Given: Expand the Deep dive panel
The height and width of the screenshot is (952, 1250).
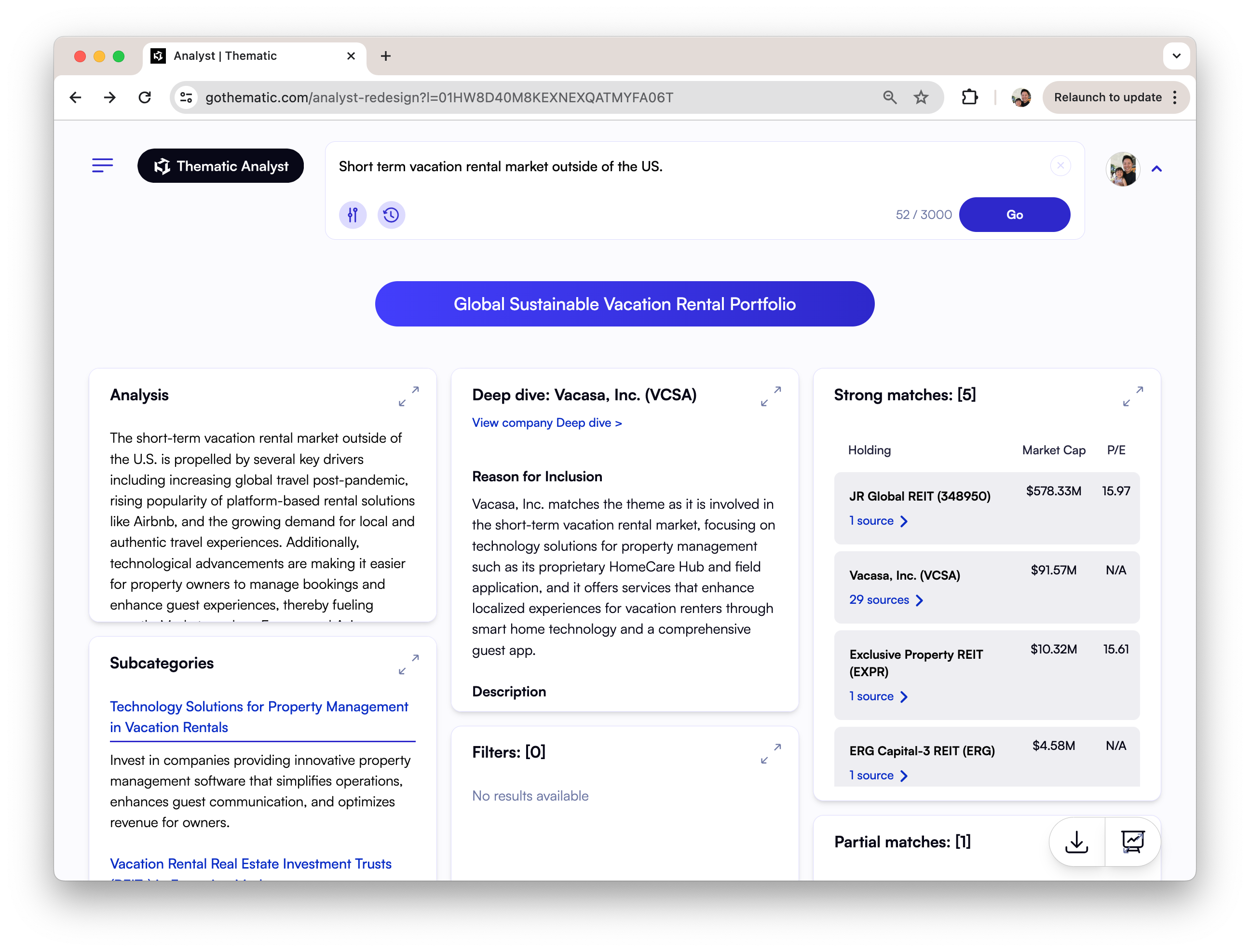Looking at the screenshot, I should (x=771, y=396).
